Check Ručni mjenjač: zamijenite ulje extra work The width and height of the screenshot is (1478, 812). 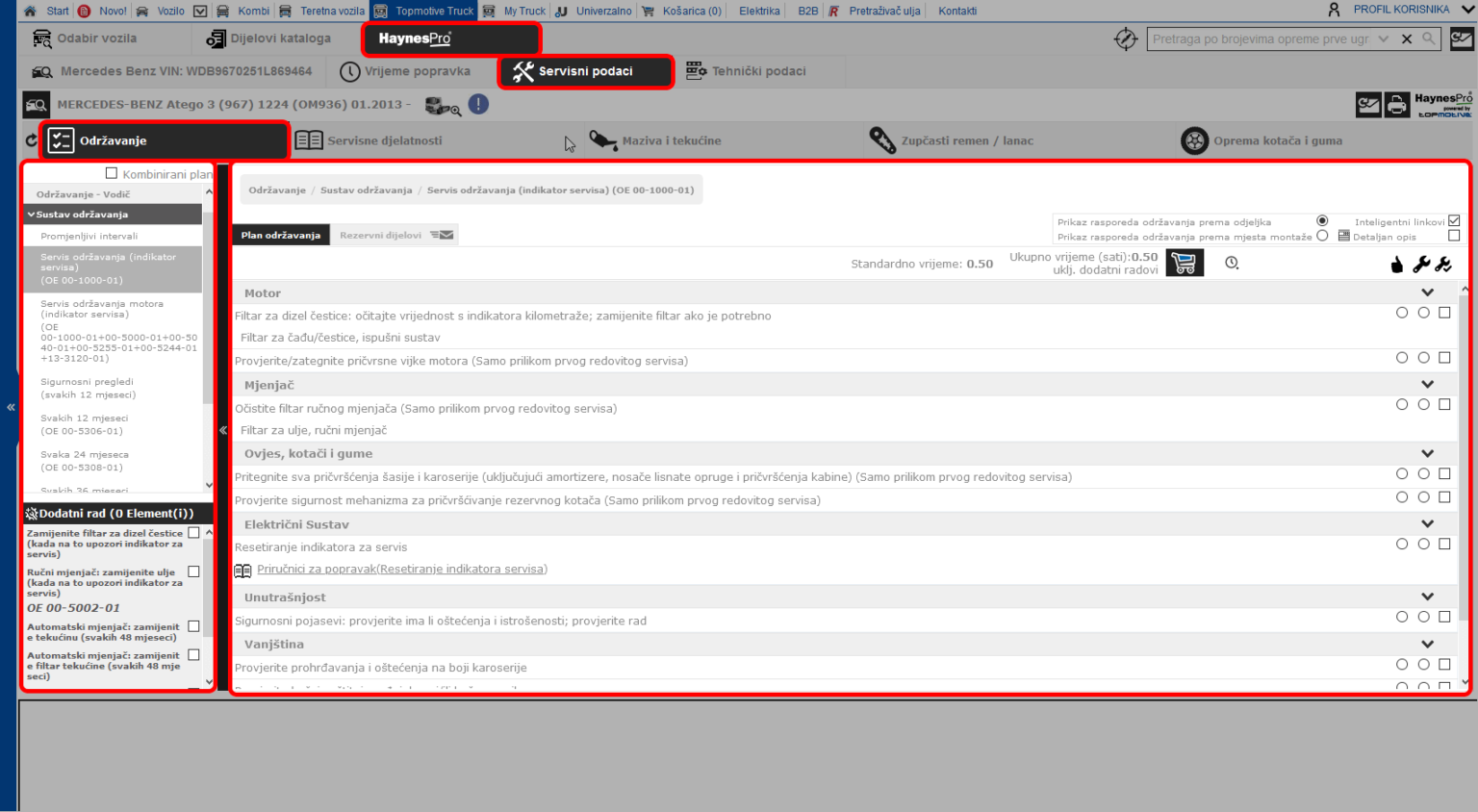coord(193,571)
